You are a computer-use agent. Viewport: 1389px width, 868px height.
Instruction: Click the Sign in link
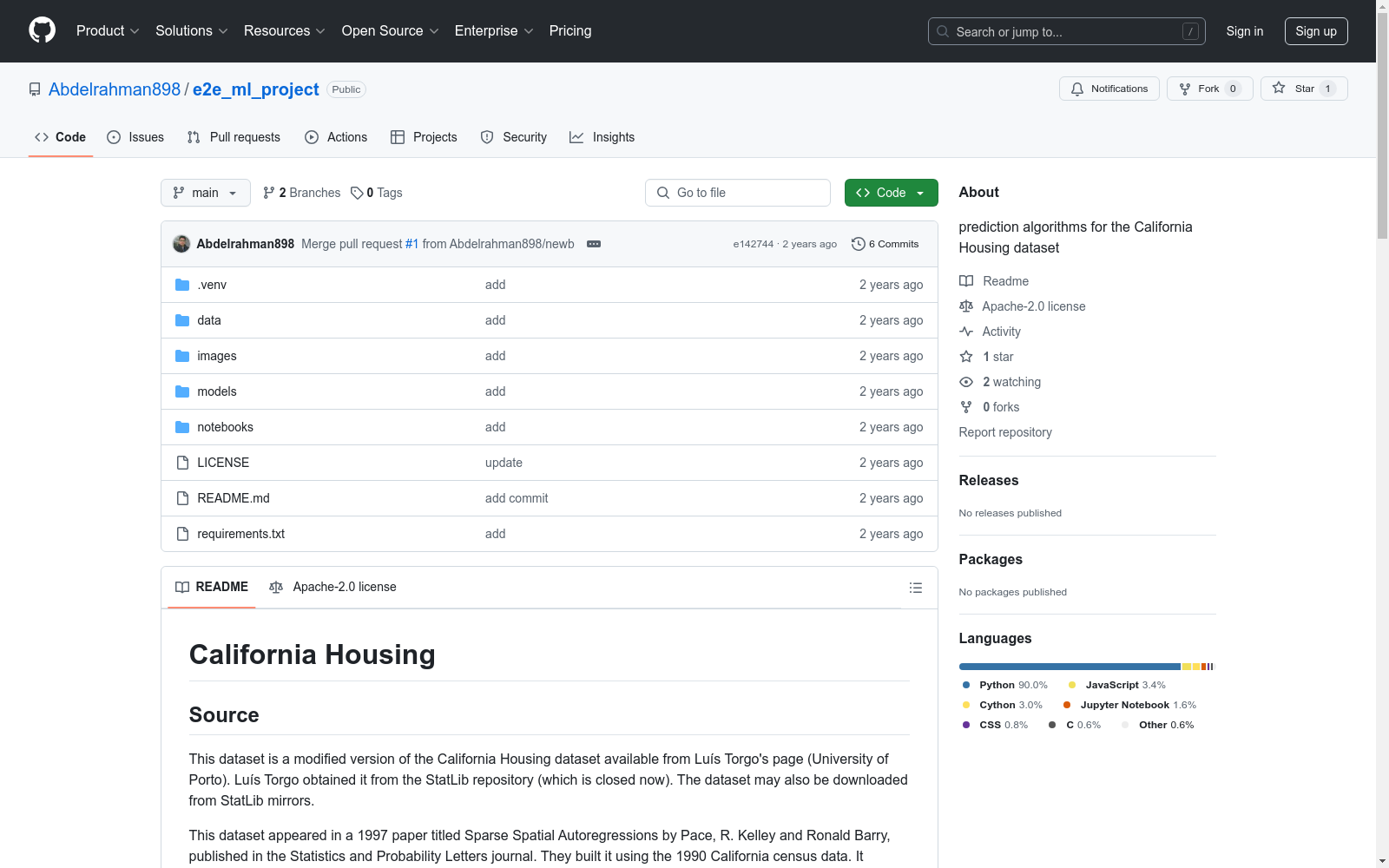[x=1245, y=31]
